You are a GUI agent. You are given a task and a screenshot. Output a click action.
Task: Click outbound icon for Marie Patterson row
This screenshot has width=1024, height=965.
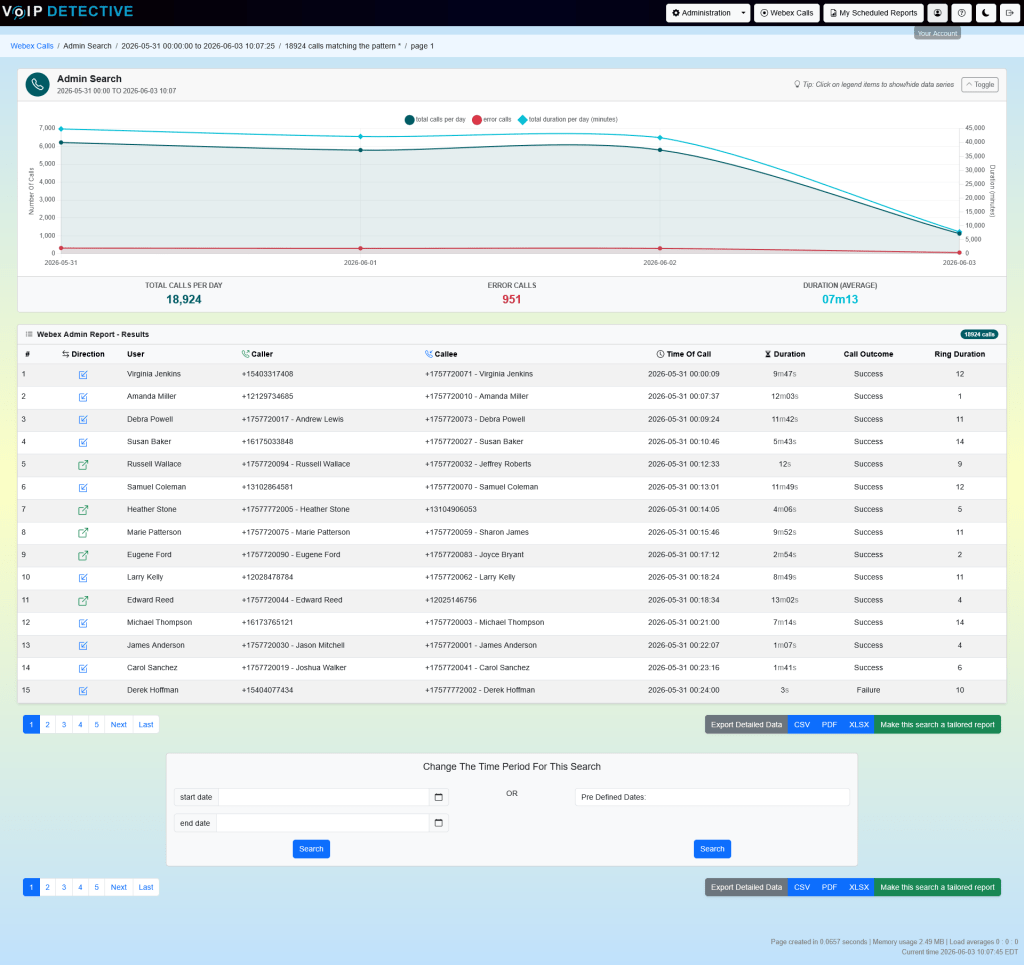(83, 533)
